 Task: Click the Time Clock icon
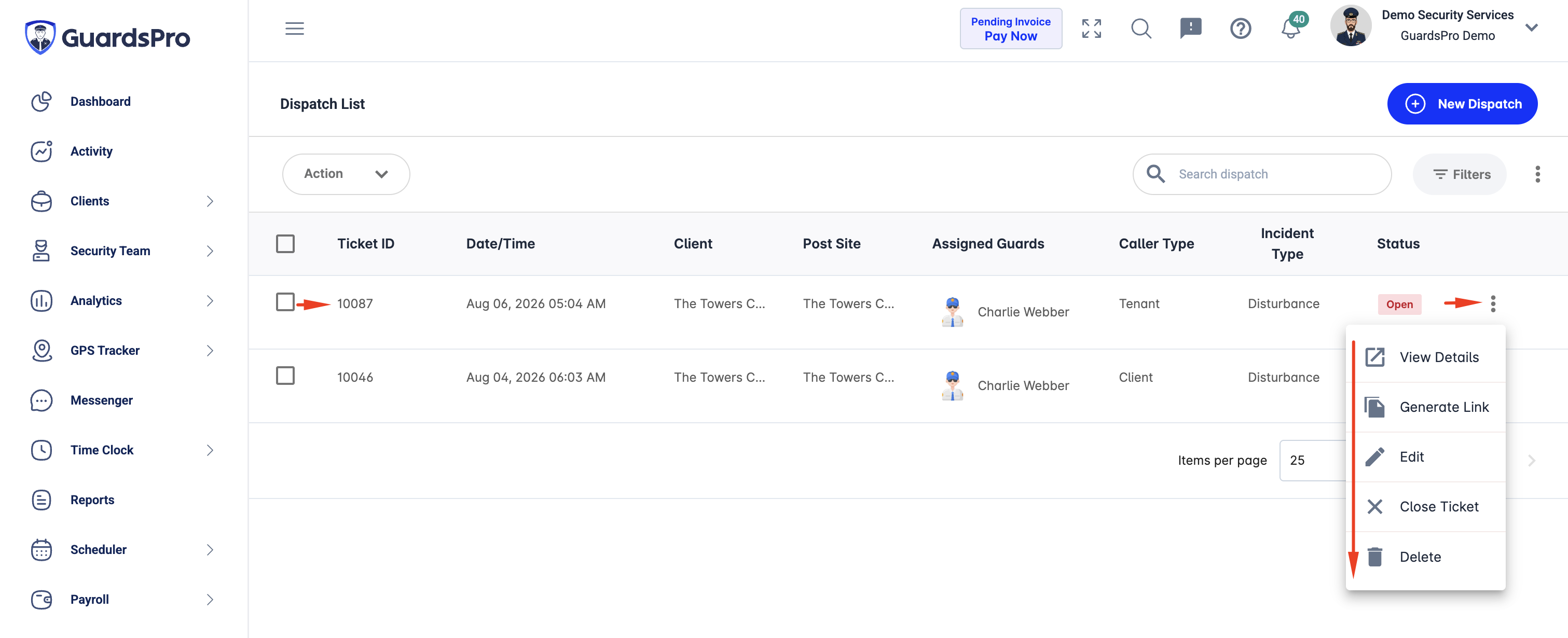pos(42,451)
